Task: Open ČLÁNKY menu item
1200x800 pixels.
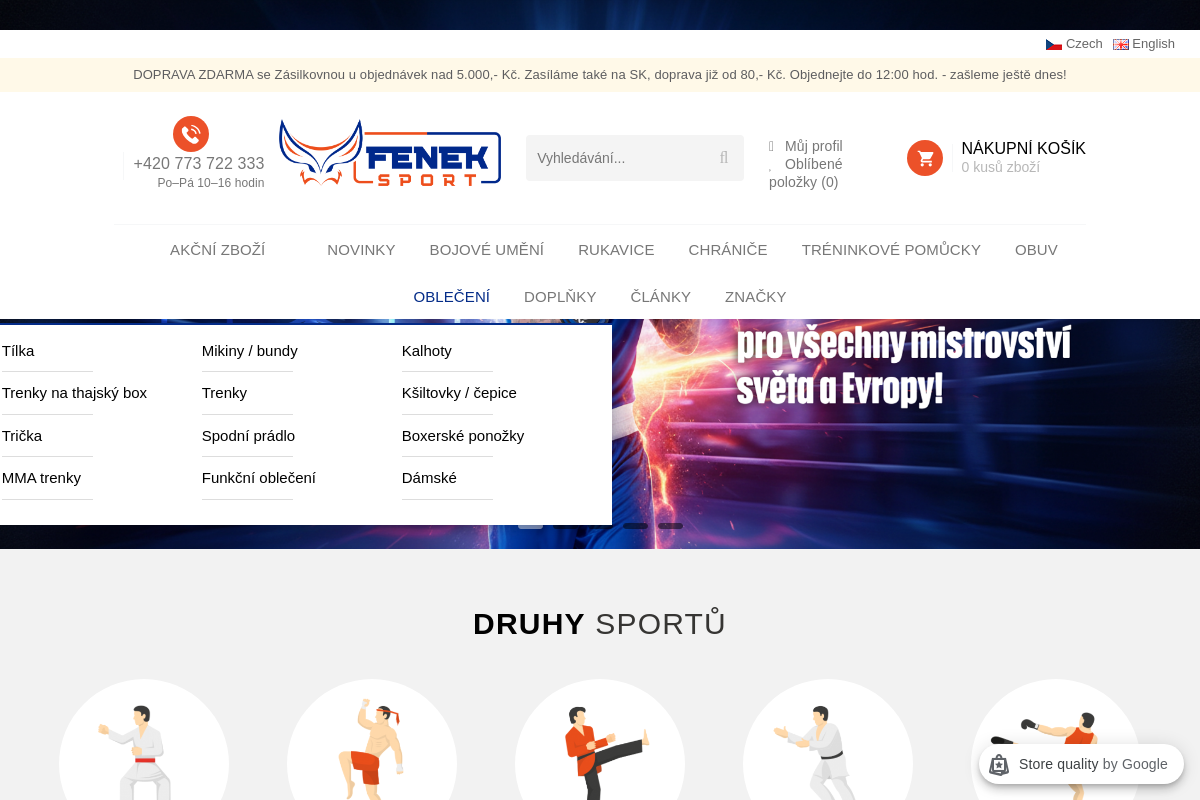Action: [x=660, y=297]
